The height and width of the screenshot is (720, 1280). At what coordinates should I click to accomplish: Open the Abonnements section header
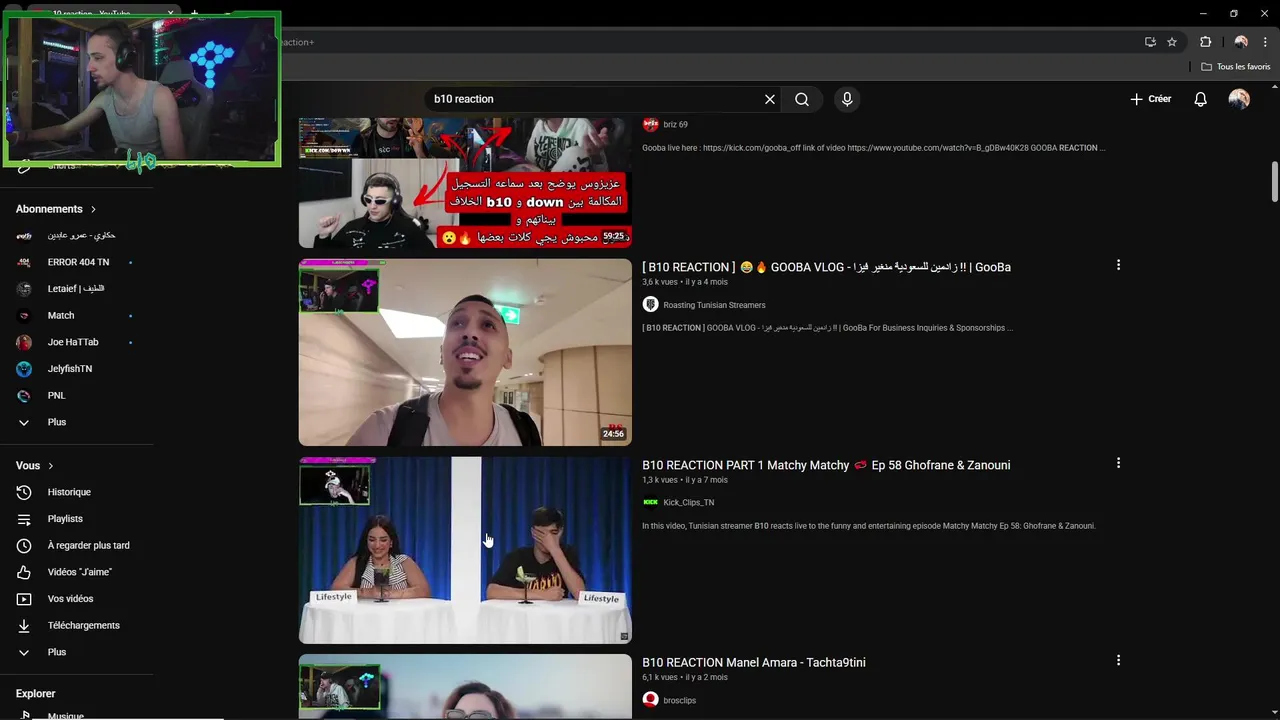tap(56, 209)
